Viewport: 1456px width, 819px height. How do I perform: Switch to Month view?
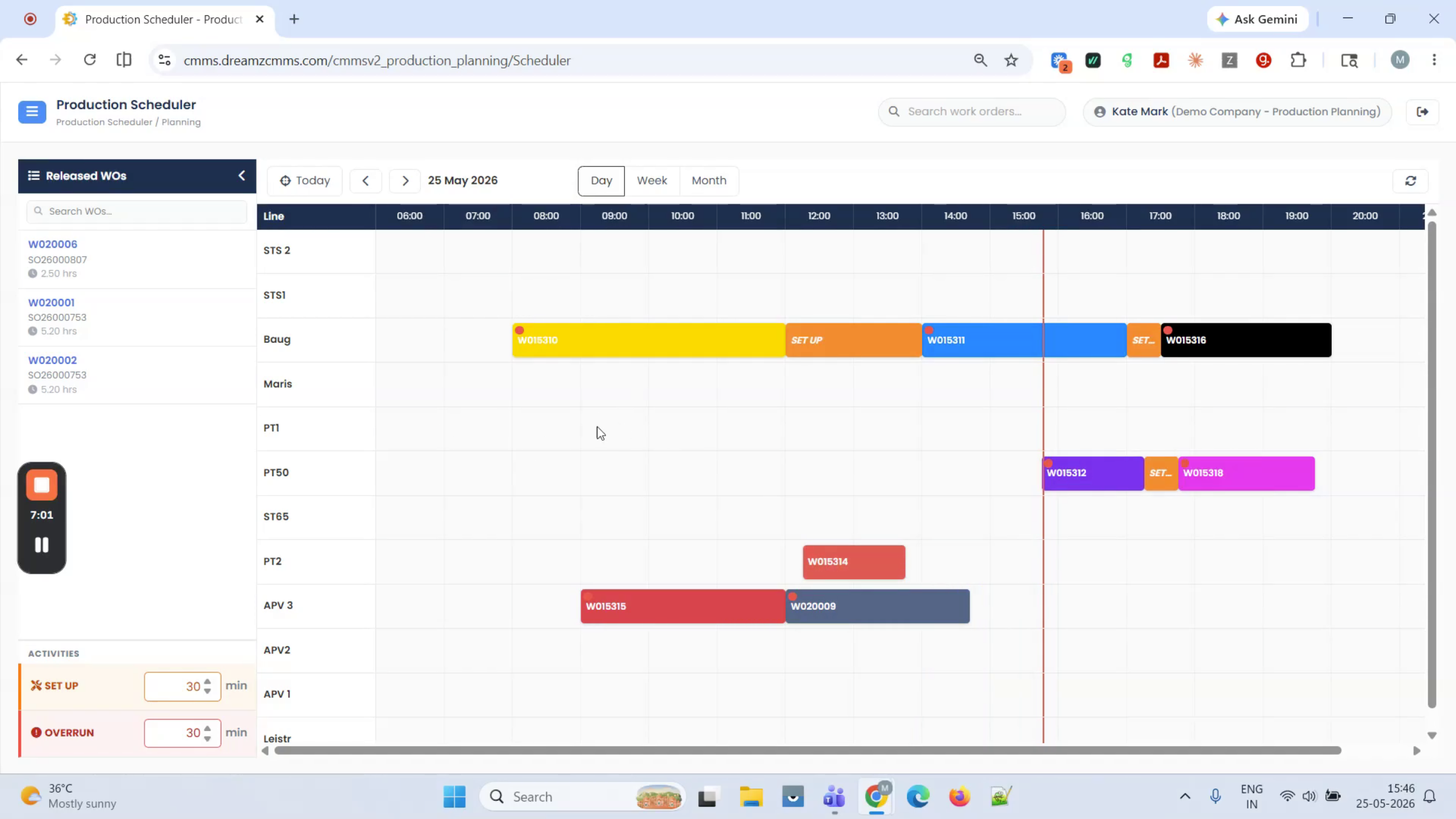tap(709, 181)
